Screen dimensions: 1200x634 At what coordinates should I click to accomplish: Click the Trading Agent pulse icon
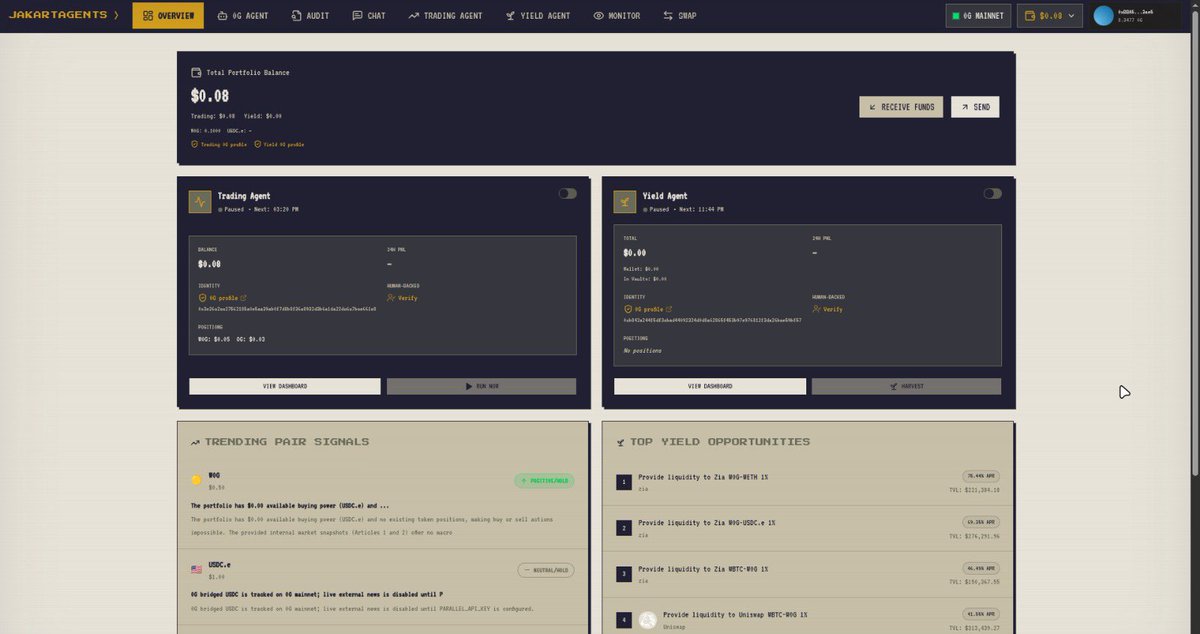pyautogui.click(x=200, y=202)
